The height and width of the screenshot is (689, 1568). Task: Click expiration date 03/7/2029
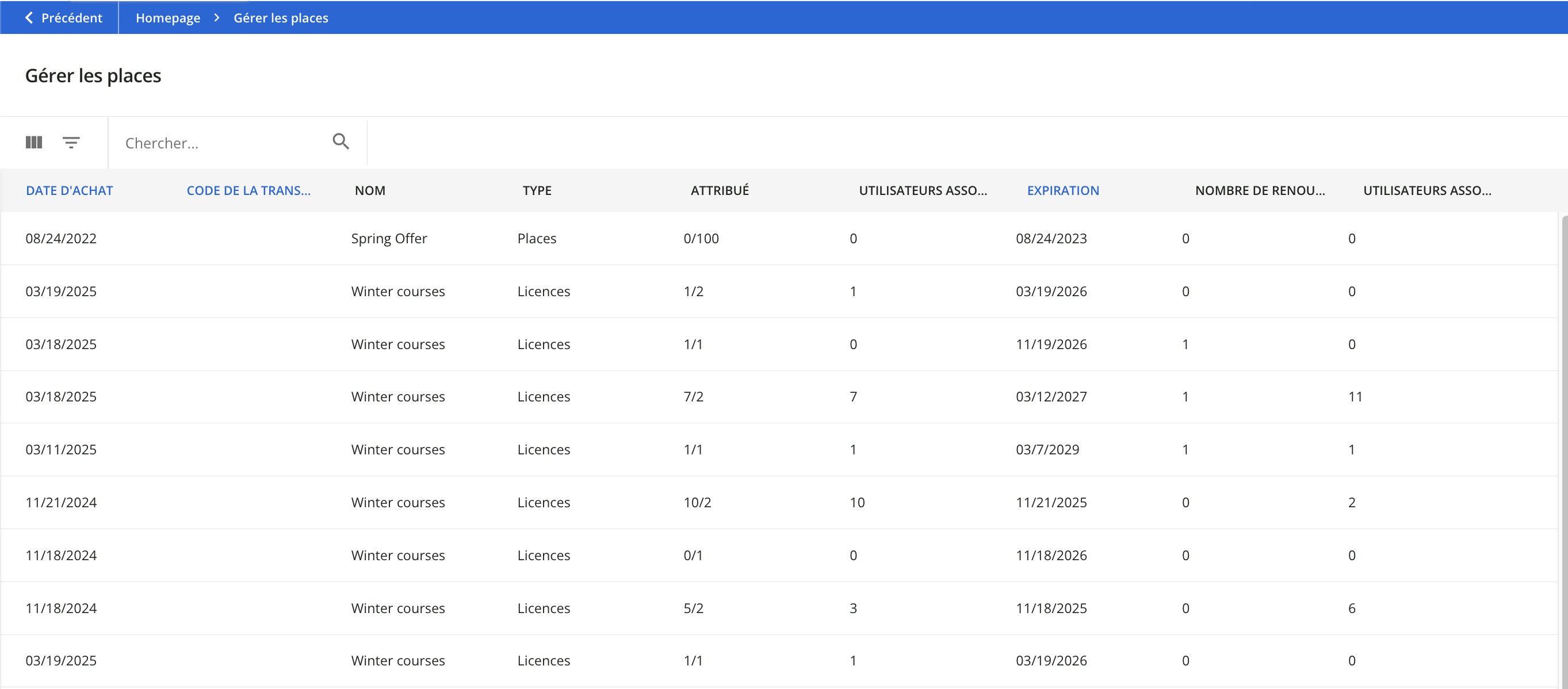point(1047,450)
